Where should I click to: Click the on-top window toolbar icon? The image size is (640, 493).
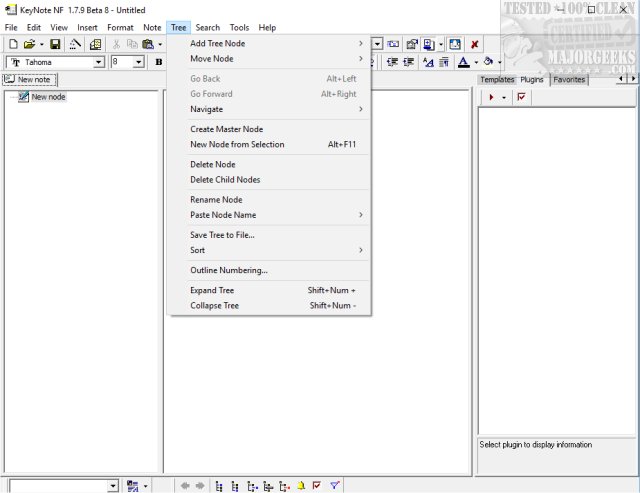(455, 44)
